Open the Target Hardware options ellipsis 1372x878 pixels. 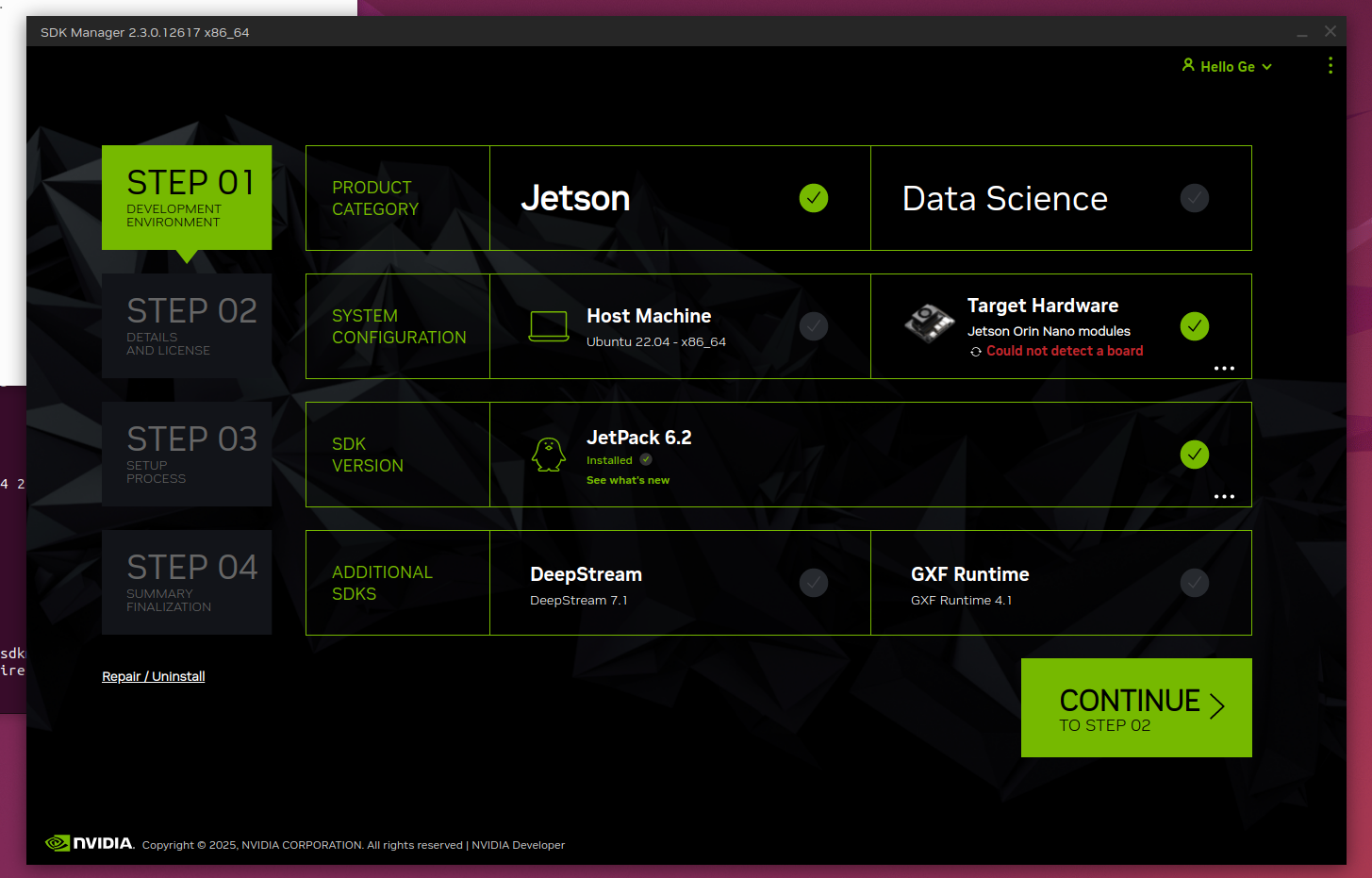tap(1224, 368)
